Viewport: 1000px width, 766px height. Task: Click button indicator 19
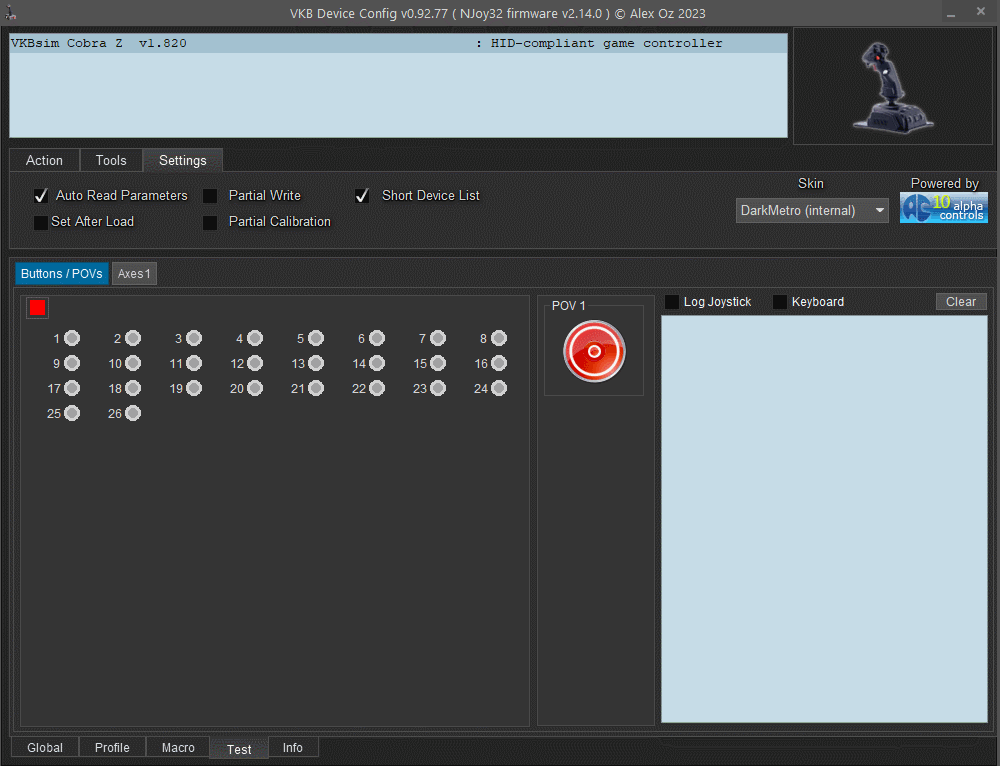[x=194, y=388]
